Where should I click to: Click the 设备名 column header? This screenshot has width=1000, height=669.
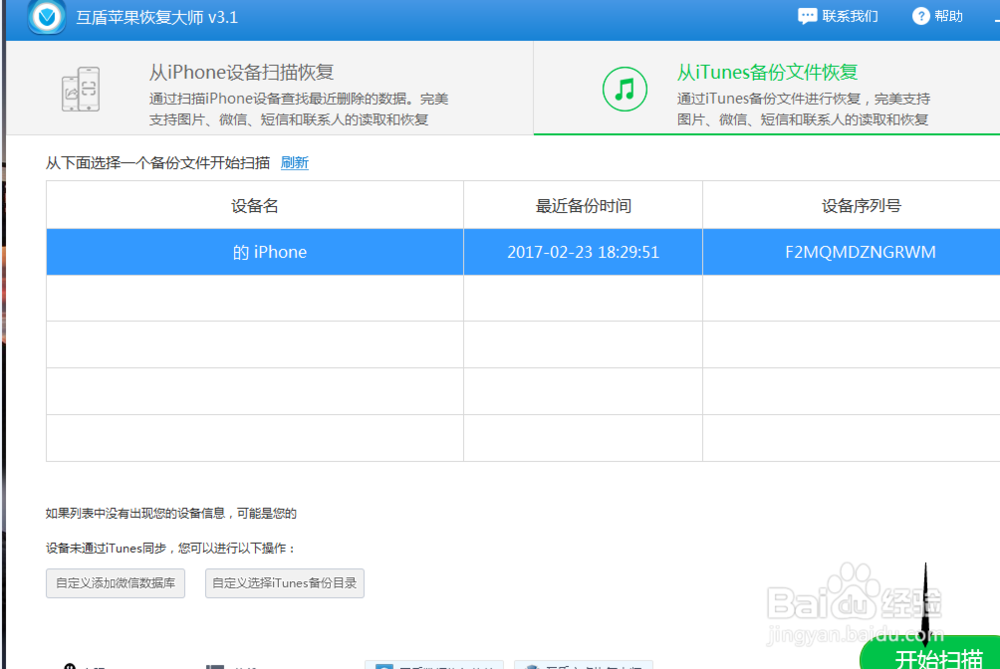pos(254,205)
